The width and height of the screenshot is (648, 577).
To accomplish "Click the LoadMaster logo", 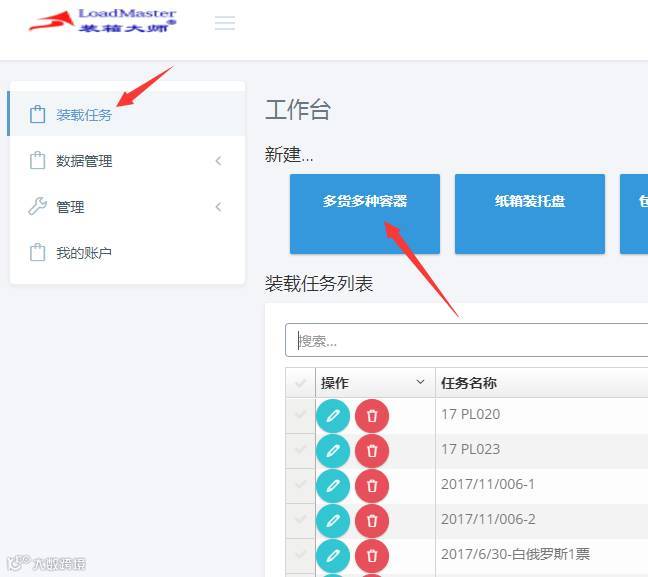I will click(x=102, y=20).
